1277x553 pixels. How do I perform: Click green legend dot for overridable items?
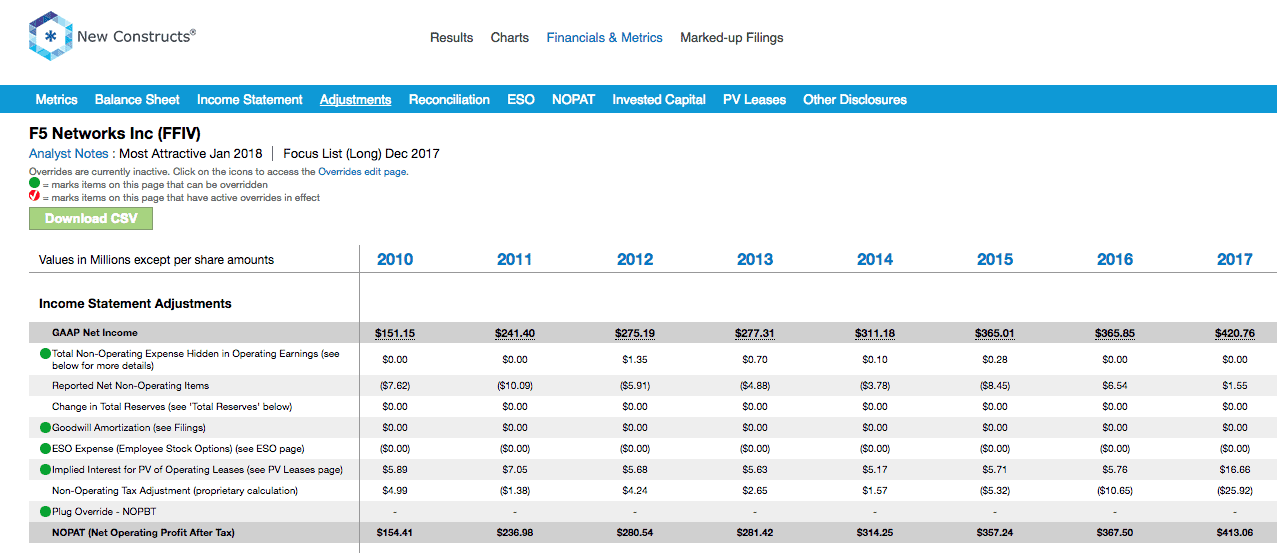pos(34,185)
